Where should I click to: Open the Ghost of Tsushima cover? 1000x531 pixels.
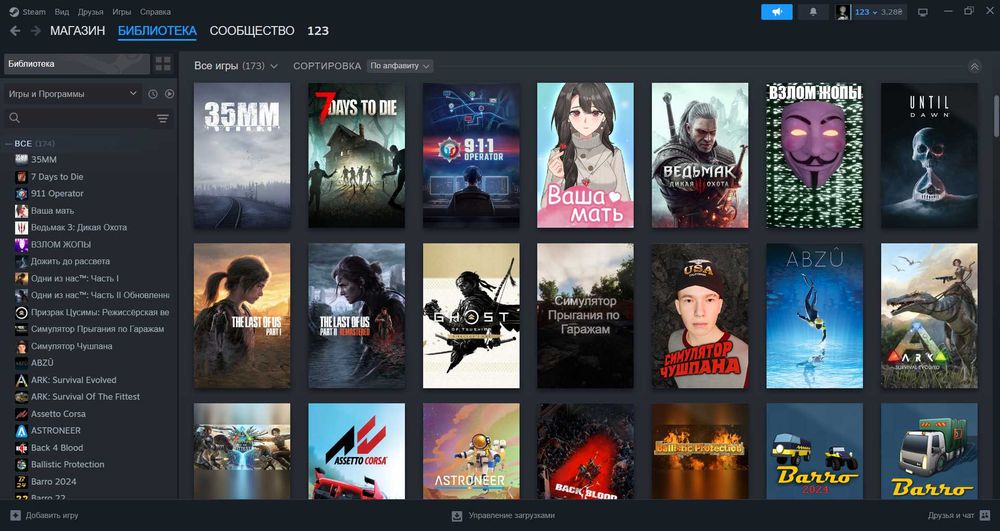(x=471, y=316)
